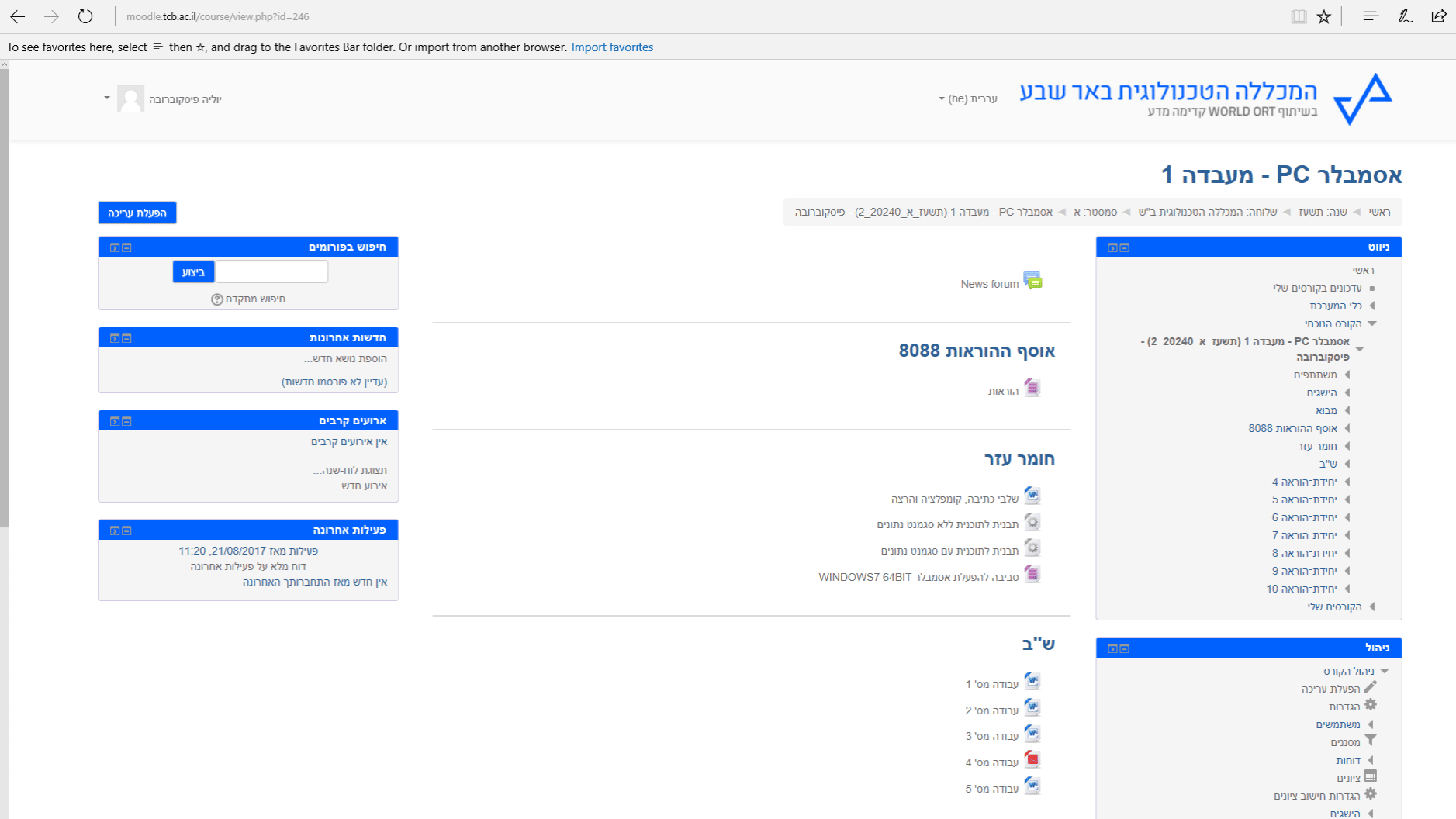Expand the 'יחידת-הוראה 4' tree item

click(x=1347, y=482)
